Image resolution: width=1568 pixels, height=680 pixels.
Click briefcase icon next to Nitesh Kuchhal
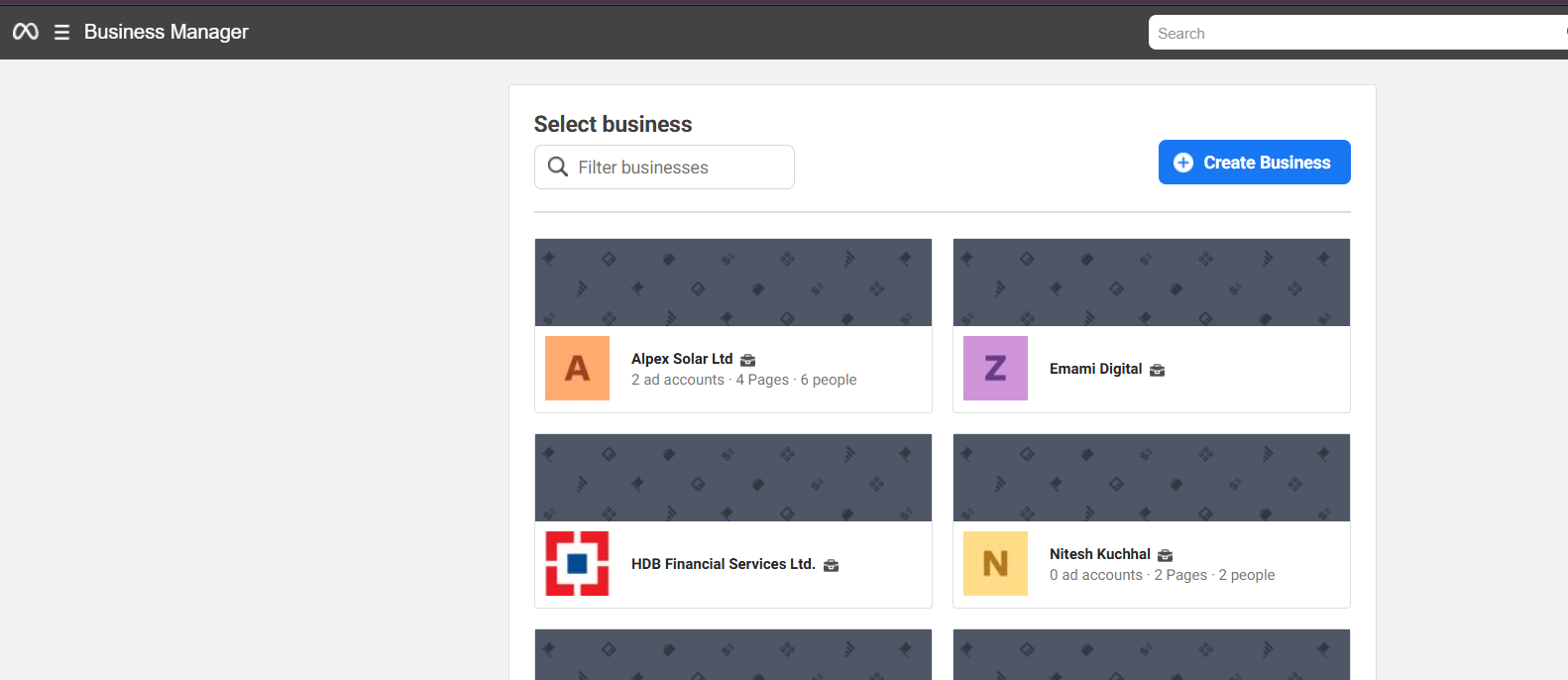click(x=1166, y=555)
